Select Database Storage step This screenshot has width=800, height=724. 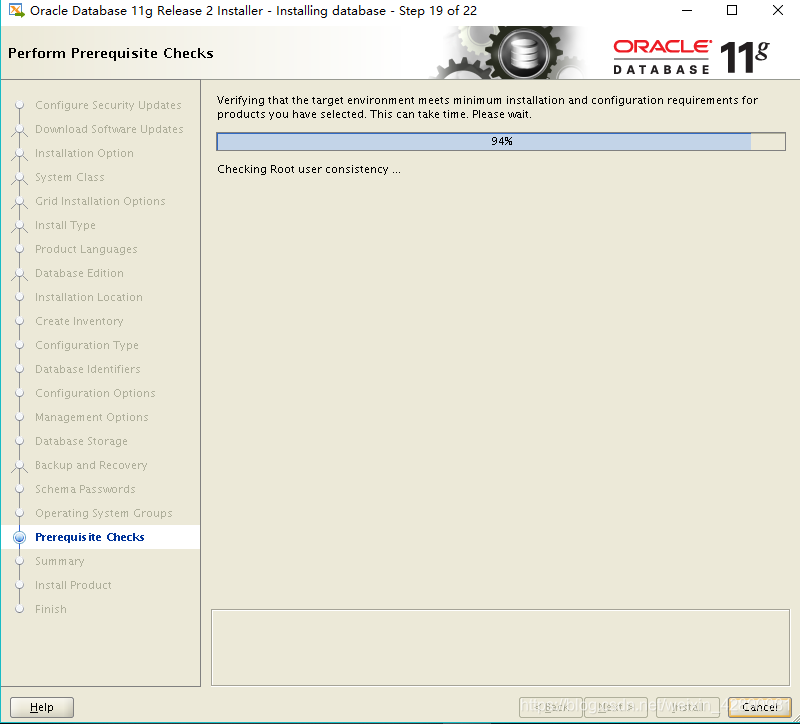[81, 441]
